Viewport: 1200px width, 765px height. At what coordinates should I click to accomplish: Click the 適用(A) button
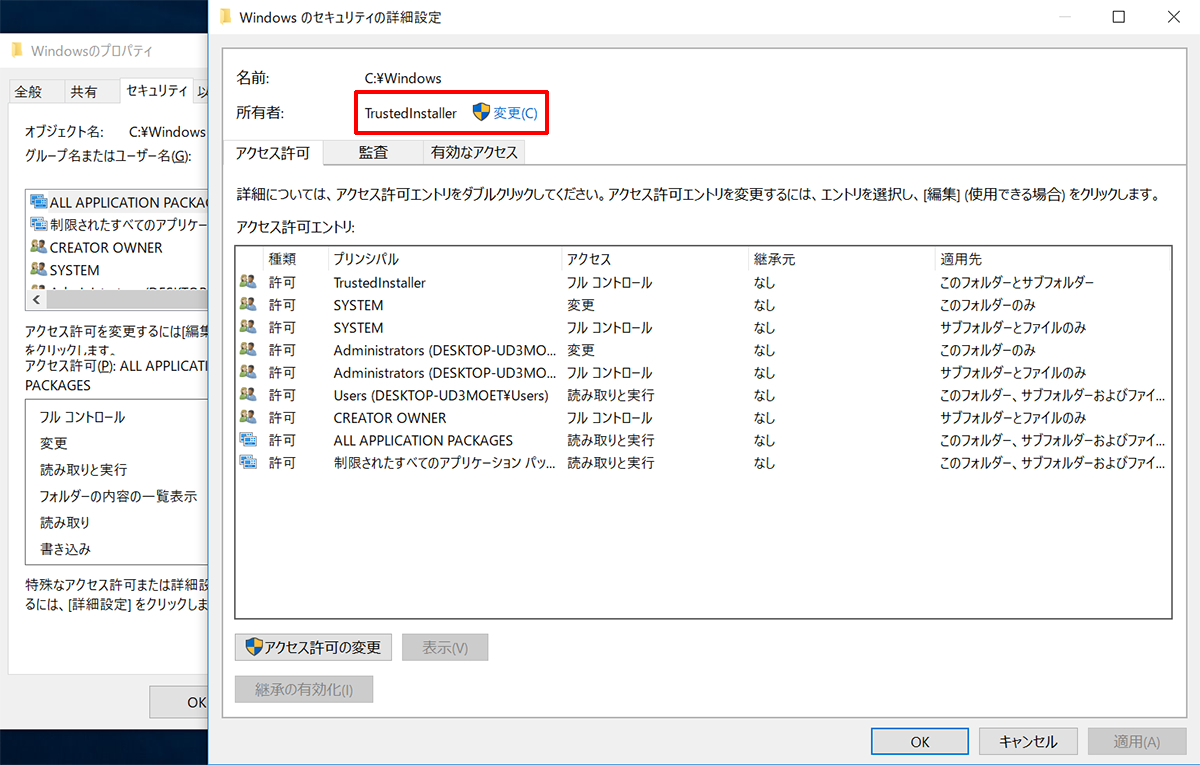coord(1136,741)
